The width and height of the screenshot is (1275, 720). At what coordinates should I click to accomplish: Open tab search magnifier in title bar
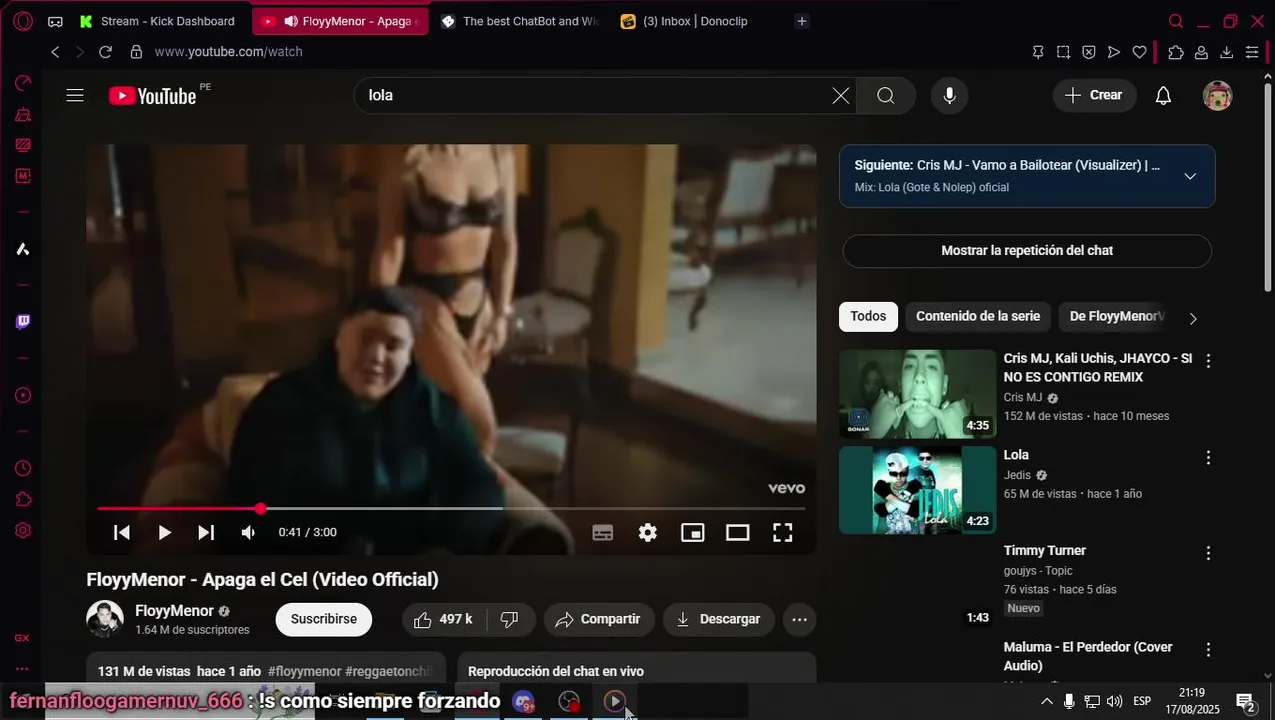(1176, 21)
